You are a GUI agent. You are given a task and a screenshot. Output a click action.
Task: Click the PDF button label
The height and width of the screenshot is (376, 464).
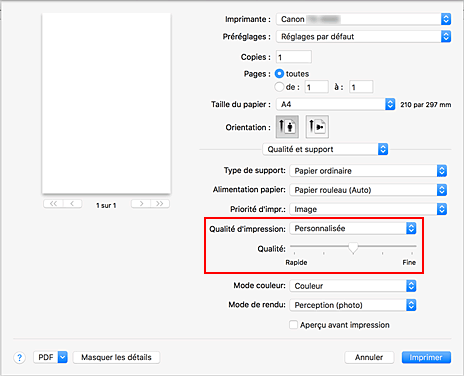(46, 357)
